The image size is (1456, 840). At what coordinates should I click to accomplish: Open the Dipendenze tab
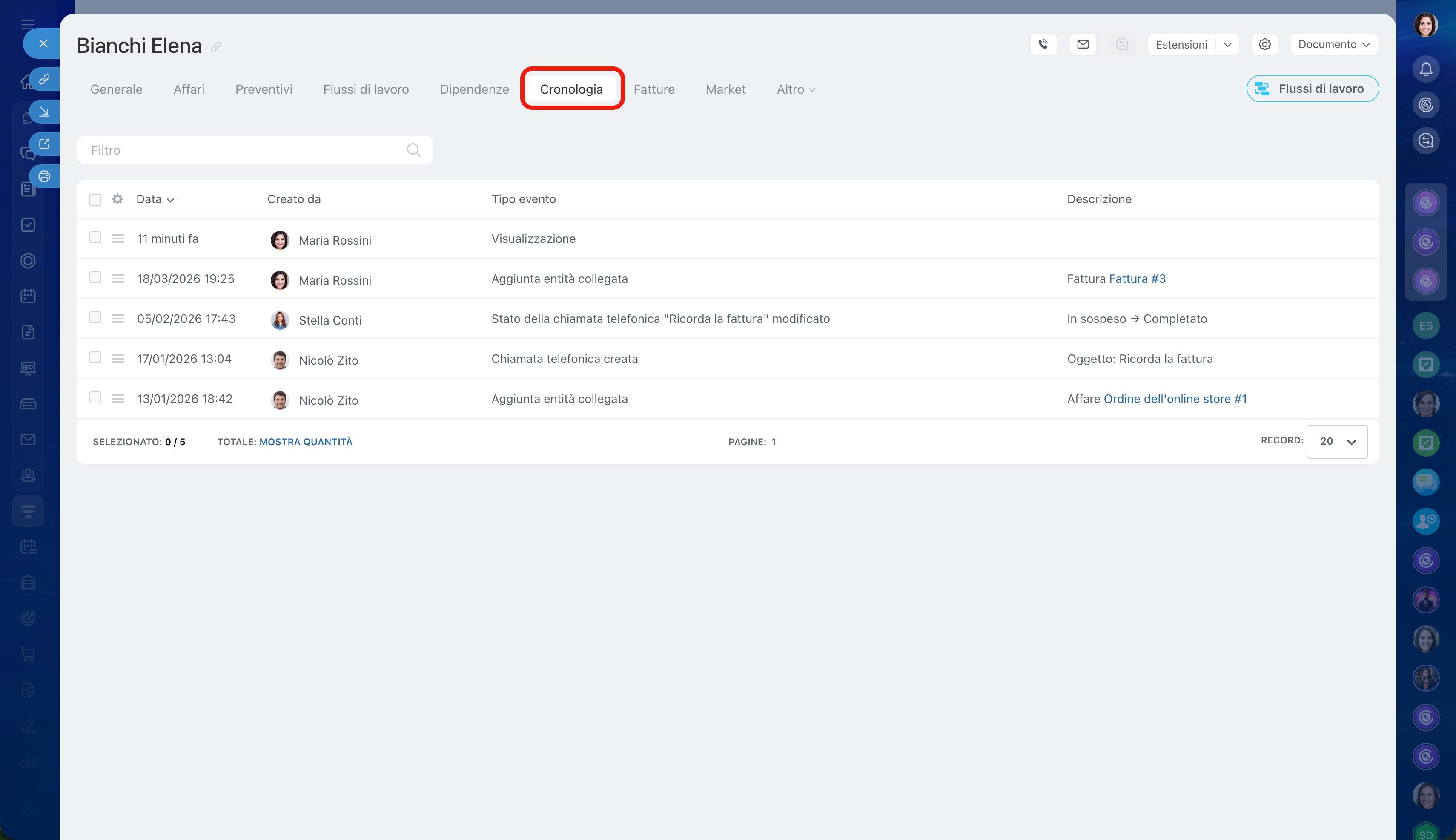coord(474,89)
